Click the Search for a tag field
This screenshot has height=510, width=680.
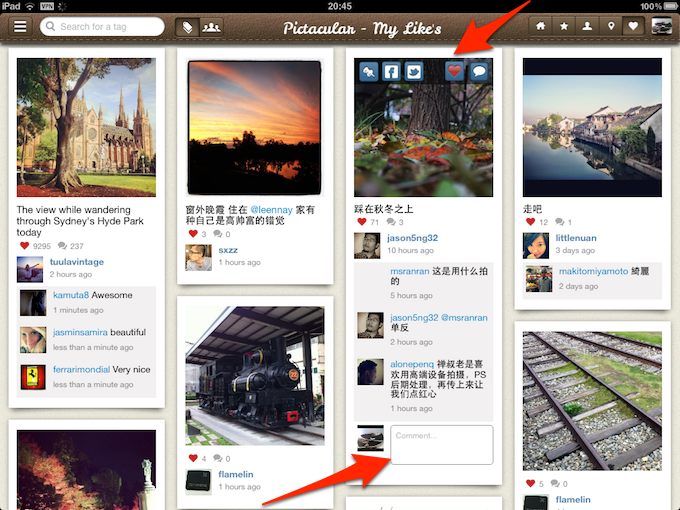coord(102,27)
